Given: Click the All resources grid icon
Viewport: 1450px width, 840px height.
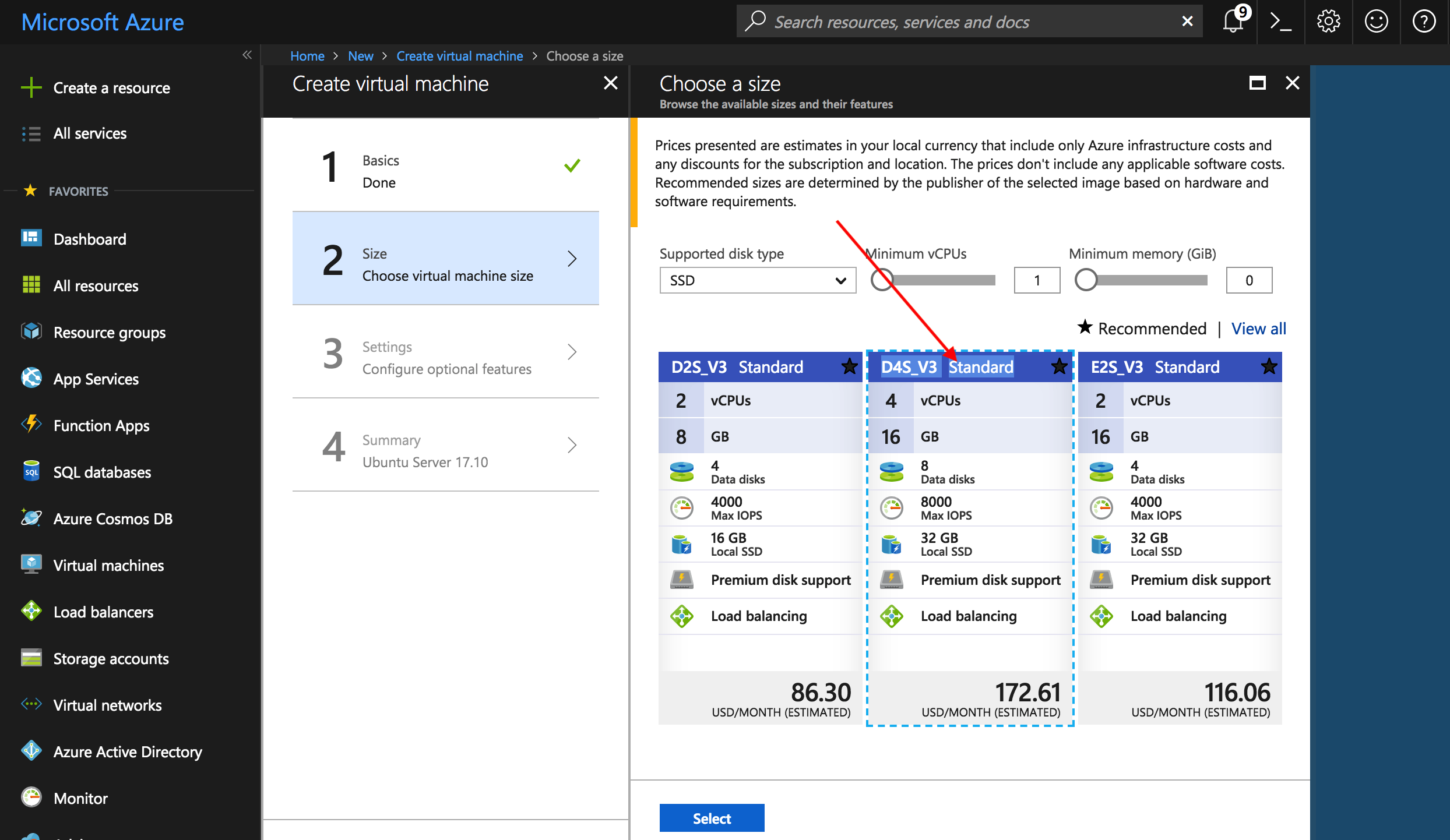Looking at the screenshot, I should [31, 285].
